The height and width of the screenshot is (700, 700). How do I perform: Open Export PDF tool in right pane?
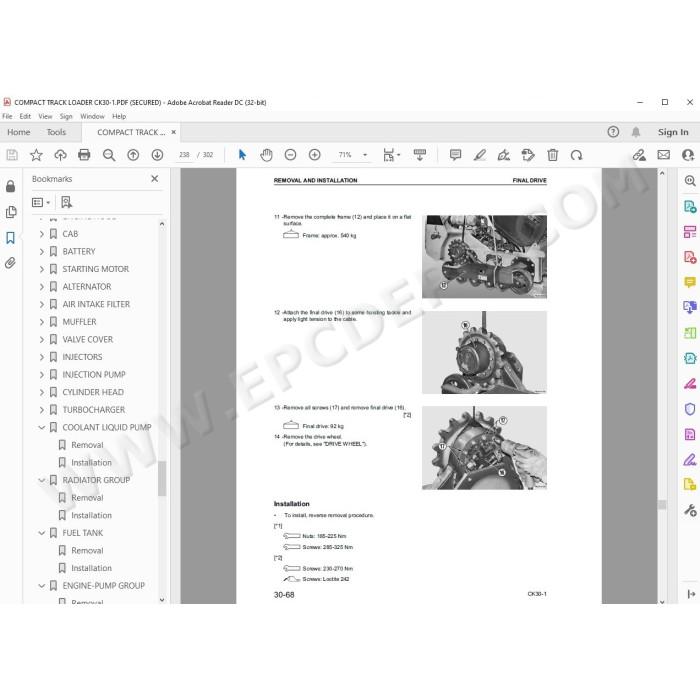pyautogui.click(x=690, y=206)
